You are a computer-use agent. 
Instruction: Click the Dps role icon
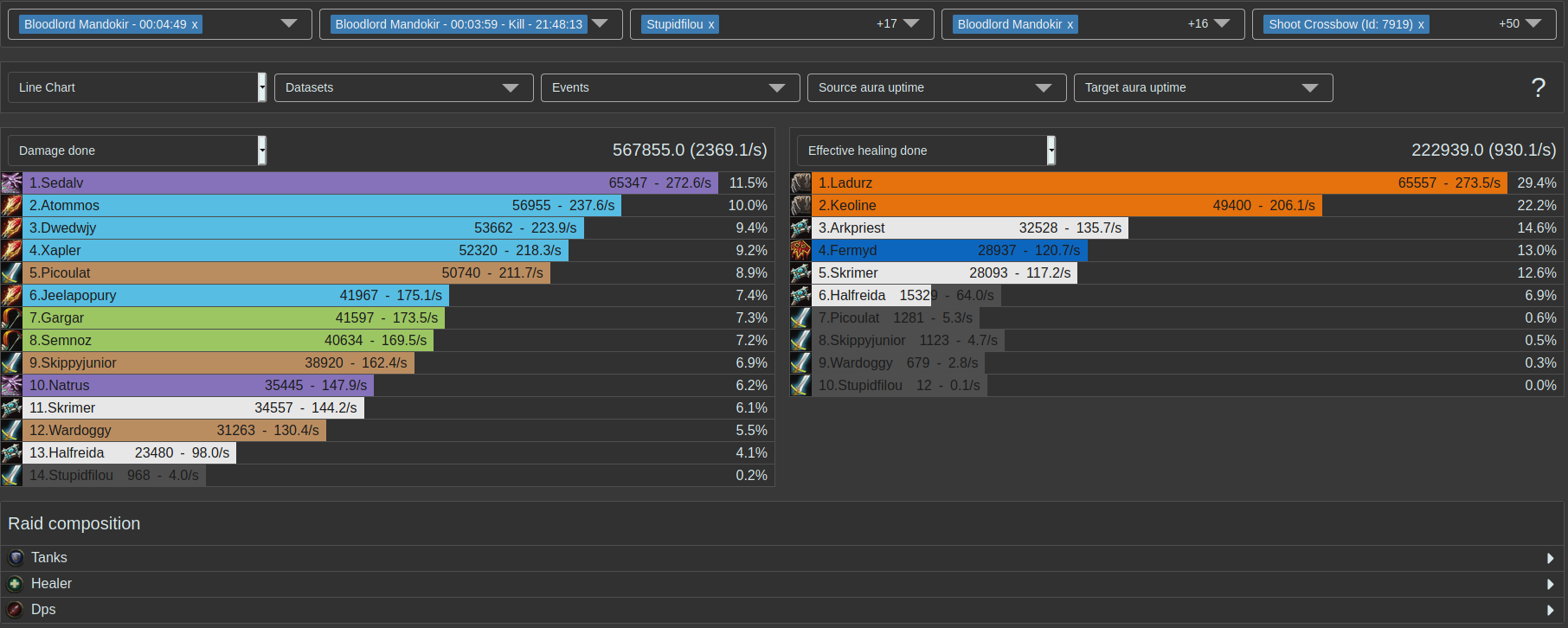(x=16, y=610)
